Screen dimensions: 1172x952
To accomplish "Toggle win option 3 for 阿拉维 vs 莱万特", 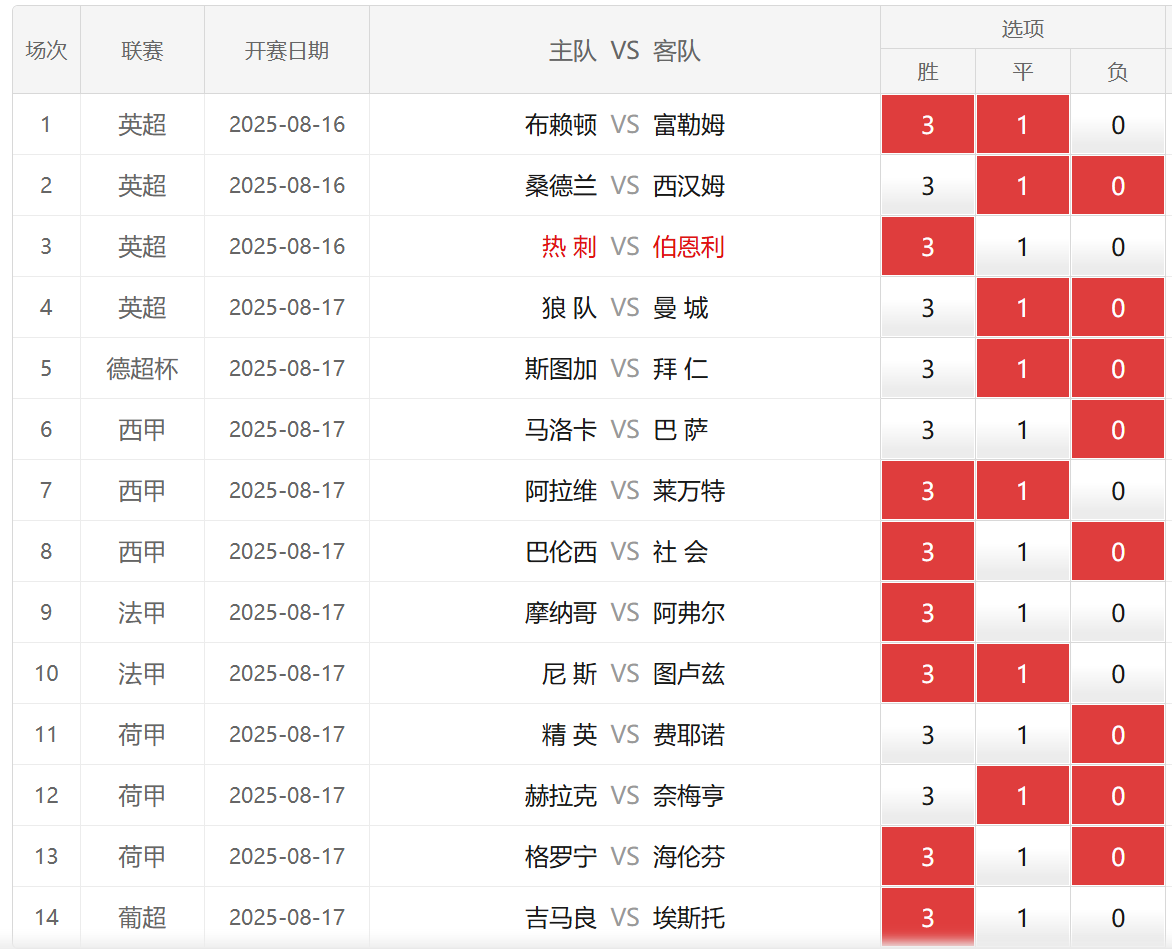I will [x=928, y=490].
